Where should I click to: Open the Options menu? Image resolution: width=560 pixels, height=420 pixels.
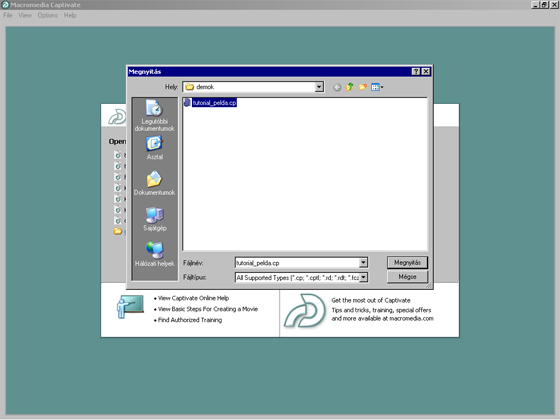pyautogui.click(x=48, y=15)
